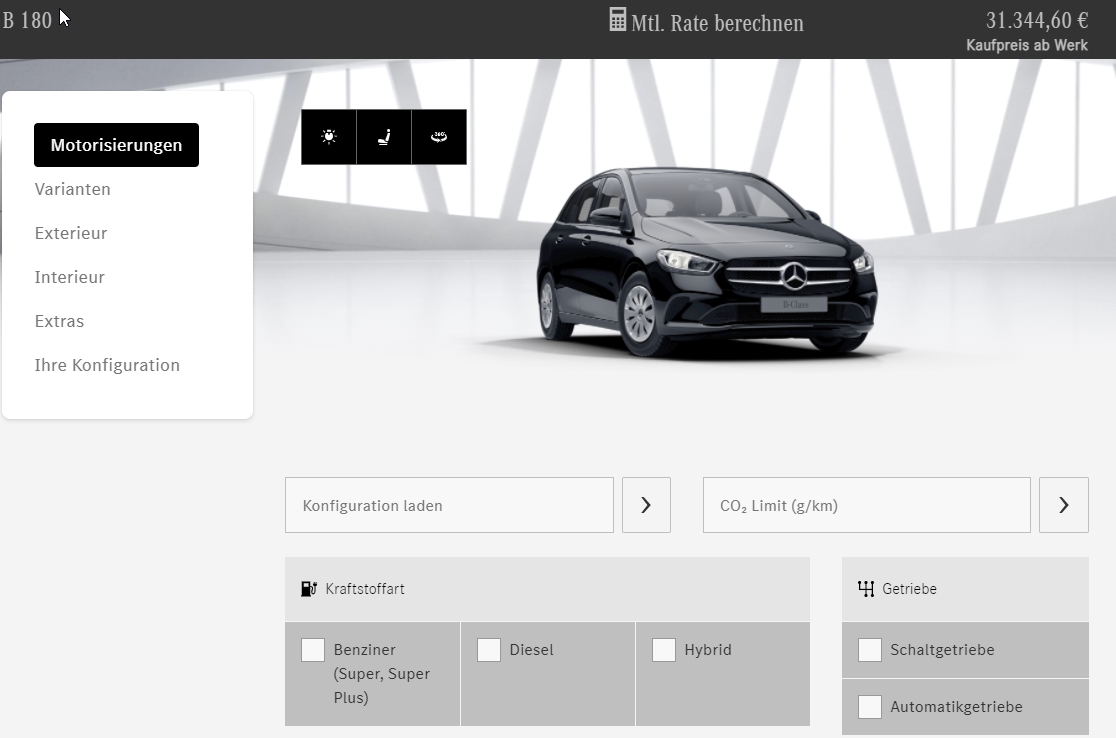This screenshot has height=738, width=1116.
Task: Focus the CO₂ Limit (g/km) field
Action: coord(866,505)
